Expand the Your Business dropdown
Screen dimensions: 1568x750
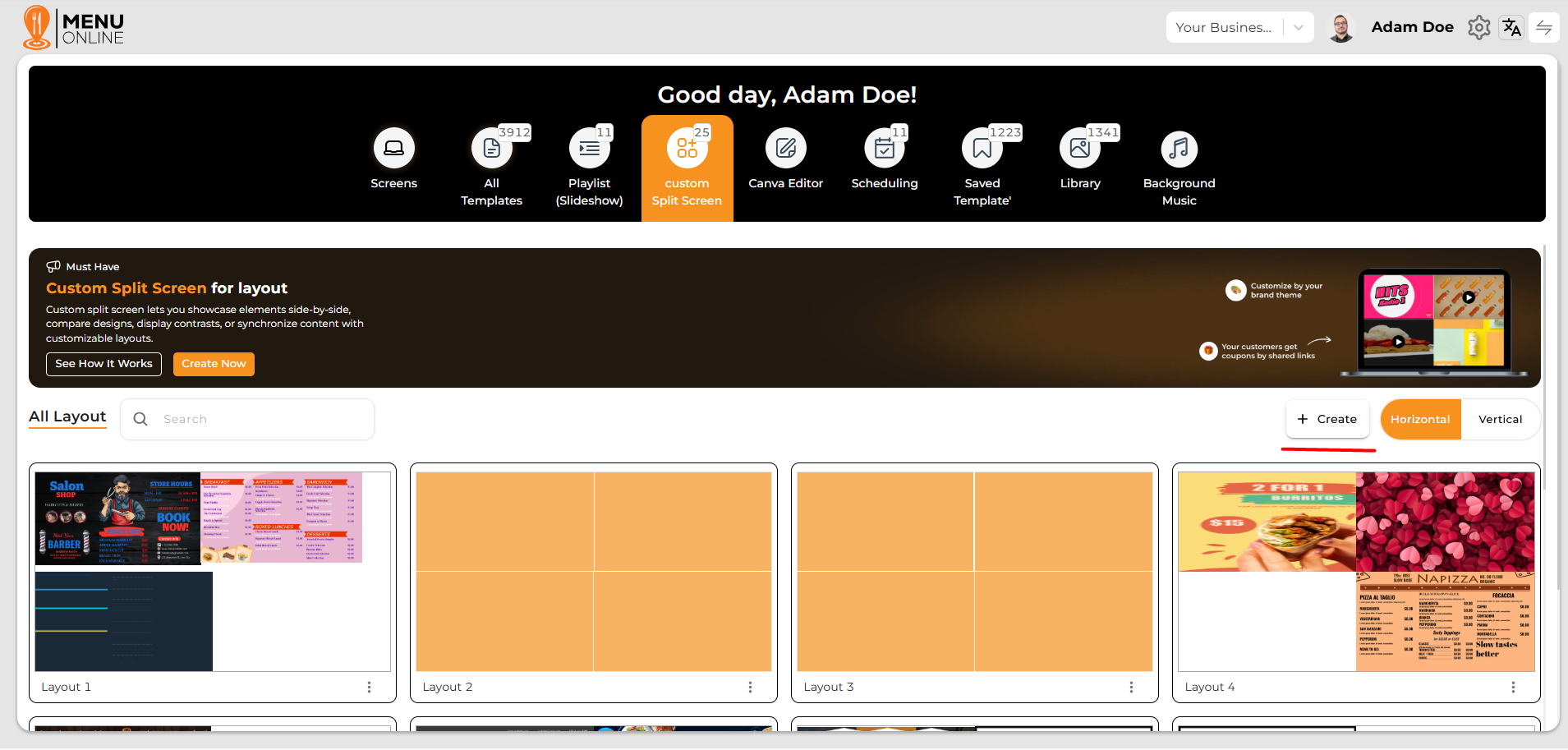pos(1298,27)
